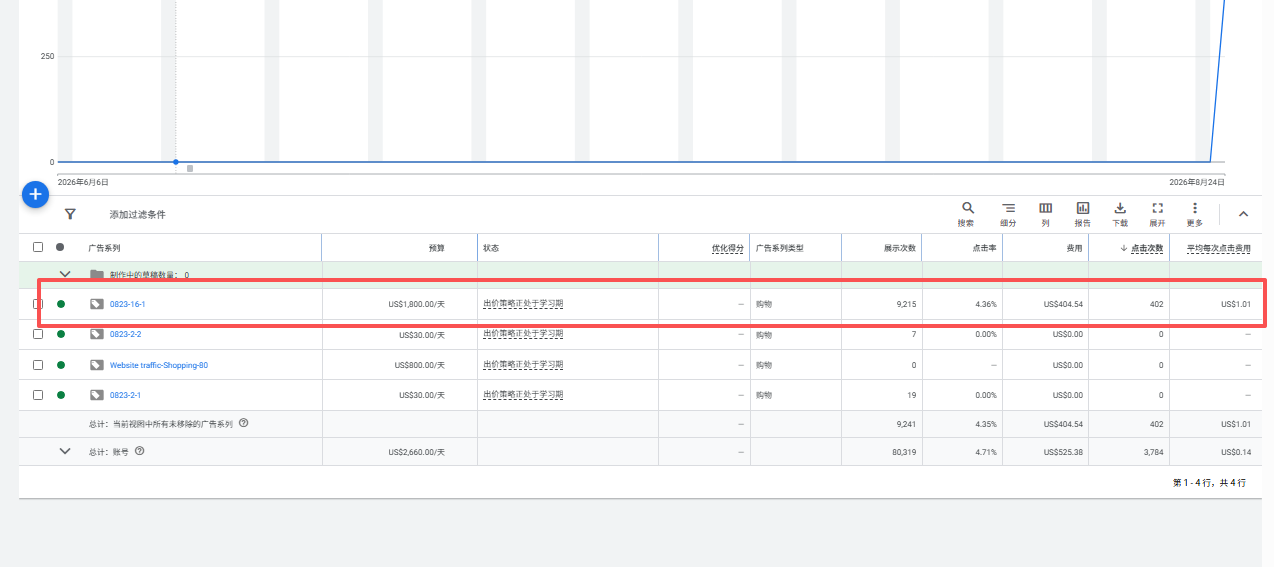Image resolution: width=1274 pixels, height=567 pixels.
Task: Click the blue plus create campaign button
Action: point(35,194)
